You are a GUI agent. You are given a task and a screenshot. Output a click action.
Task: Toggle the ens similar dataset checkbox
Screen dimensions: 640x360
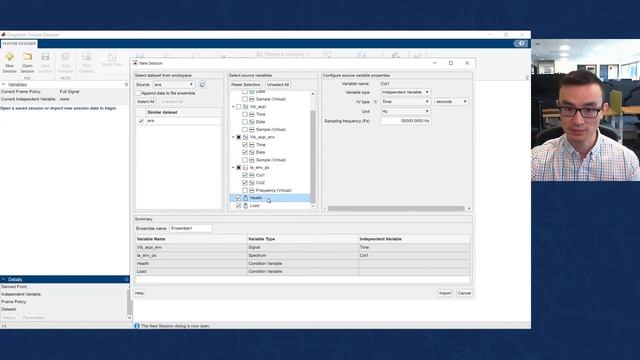[x=141, y=121]
